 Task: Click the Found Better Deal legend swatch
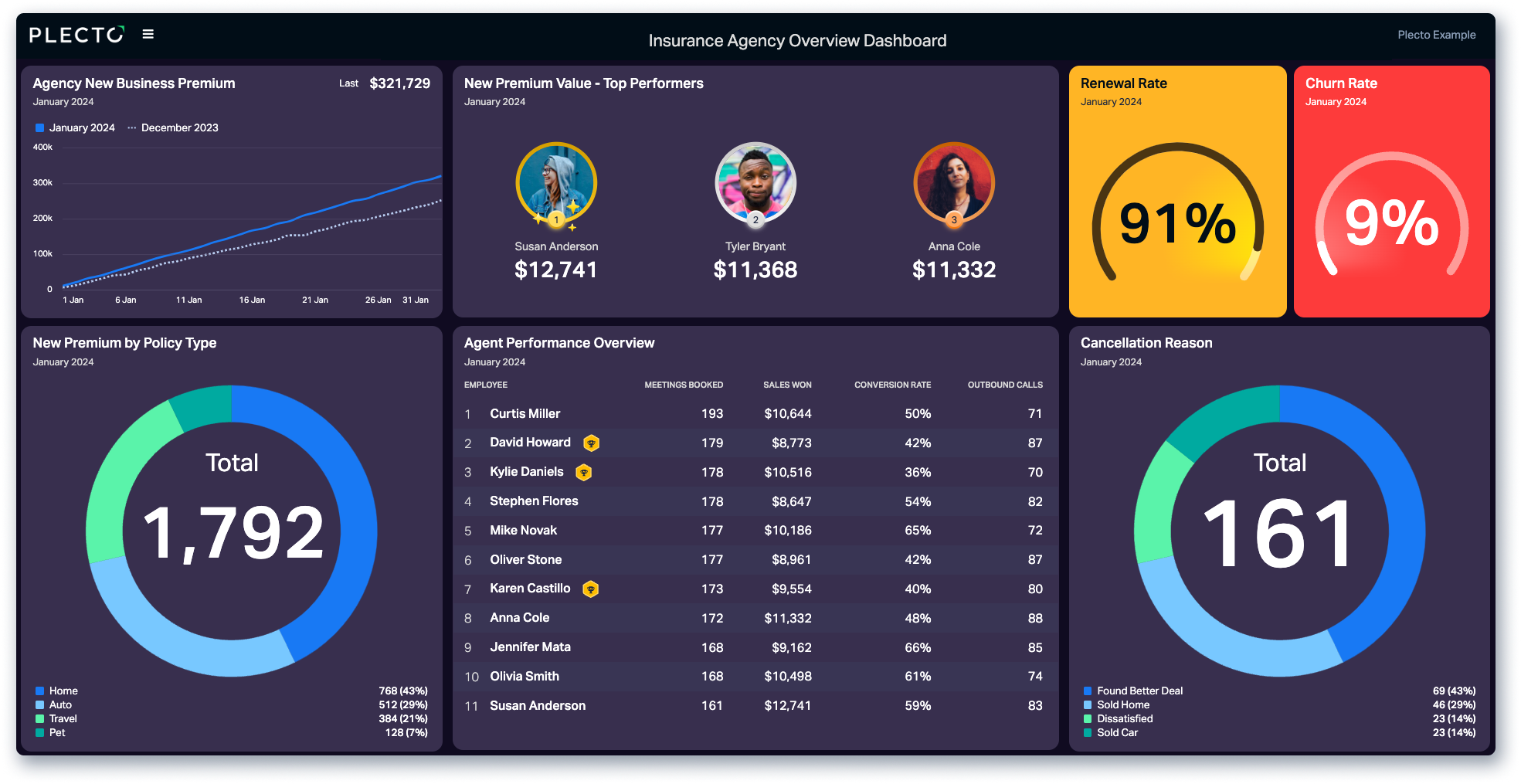tap(1088, 691)
